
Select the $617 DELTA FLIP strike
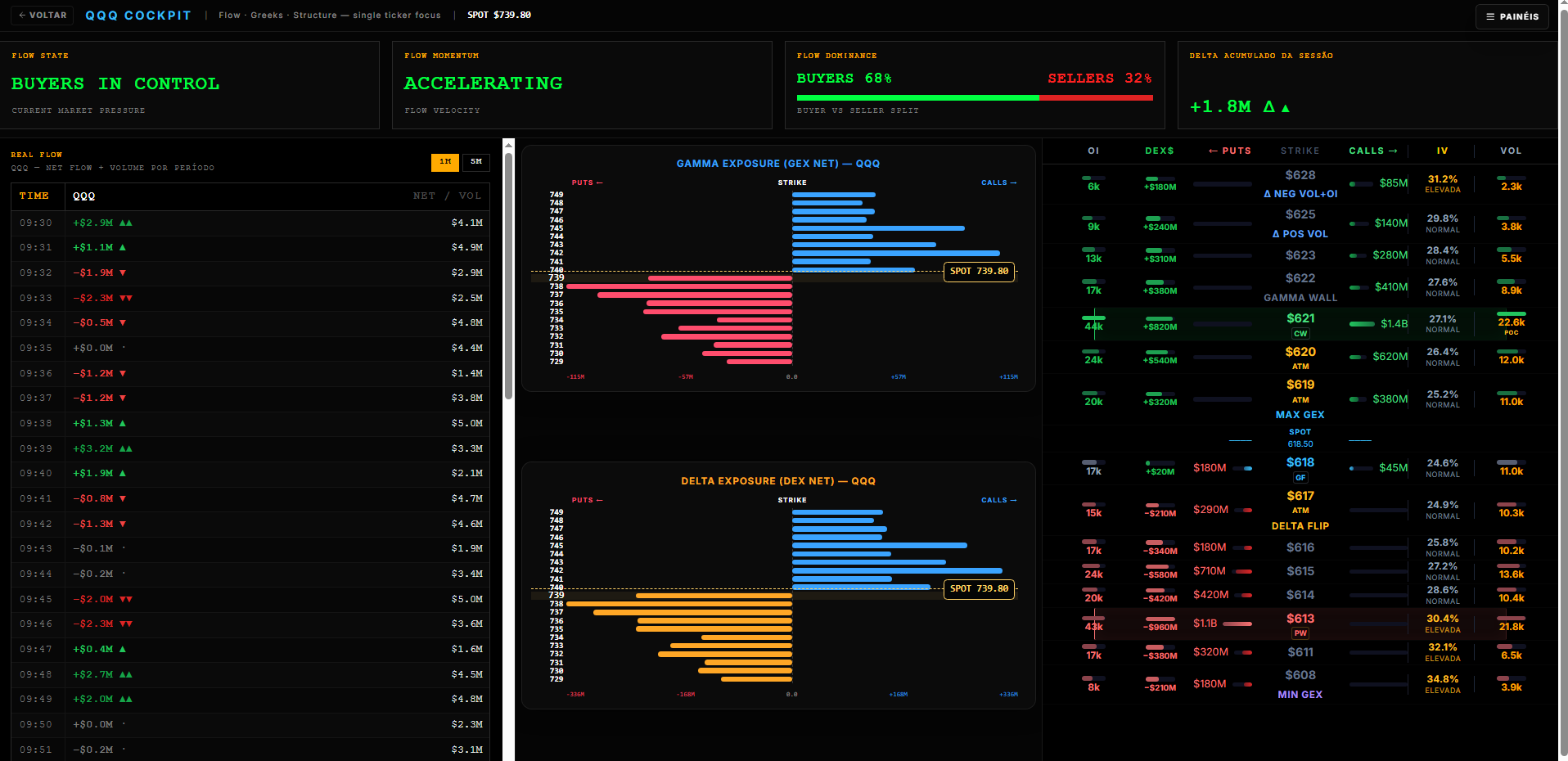(1300, 496)
